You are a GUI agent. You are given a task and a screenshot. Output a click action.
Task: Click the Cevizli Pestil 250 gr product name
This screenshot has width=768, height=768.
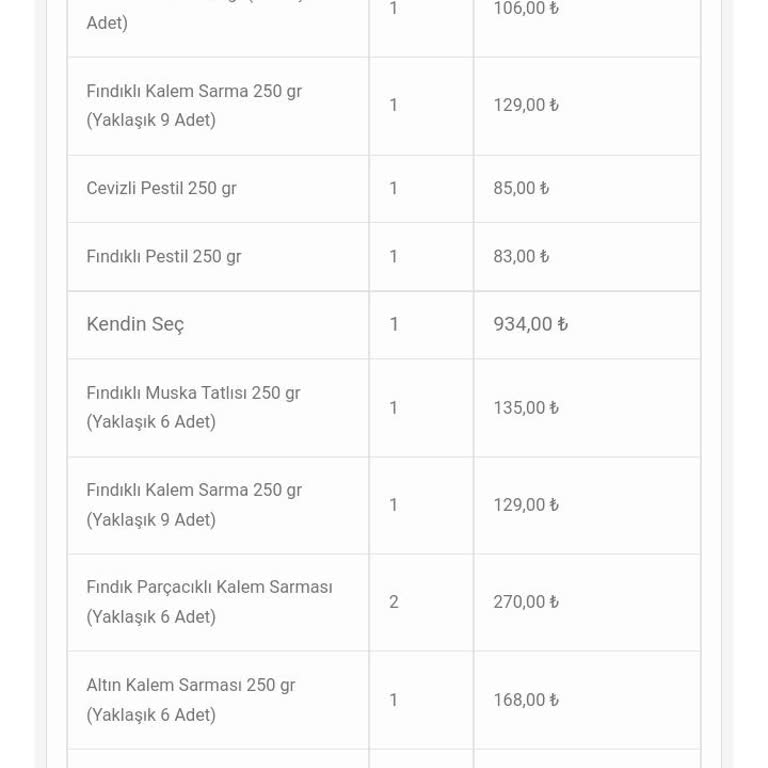tap(161, 188)
